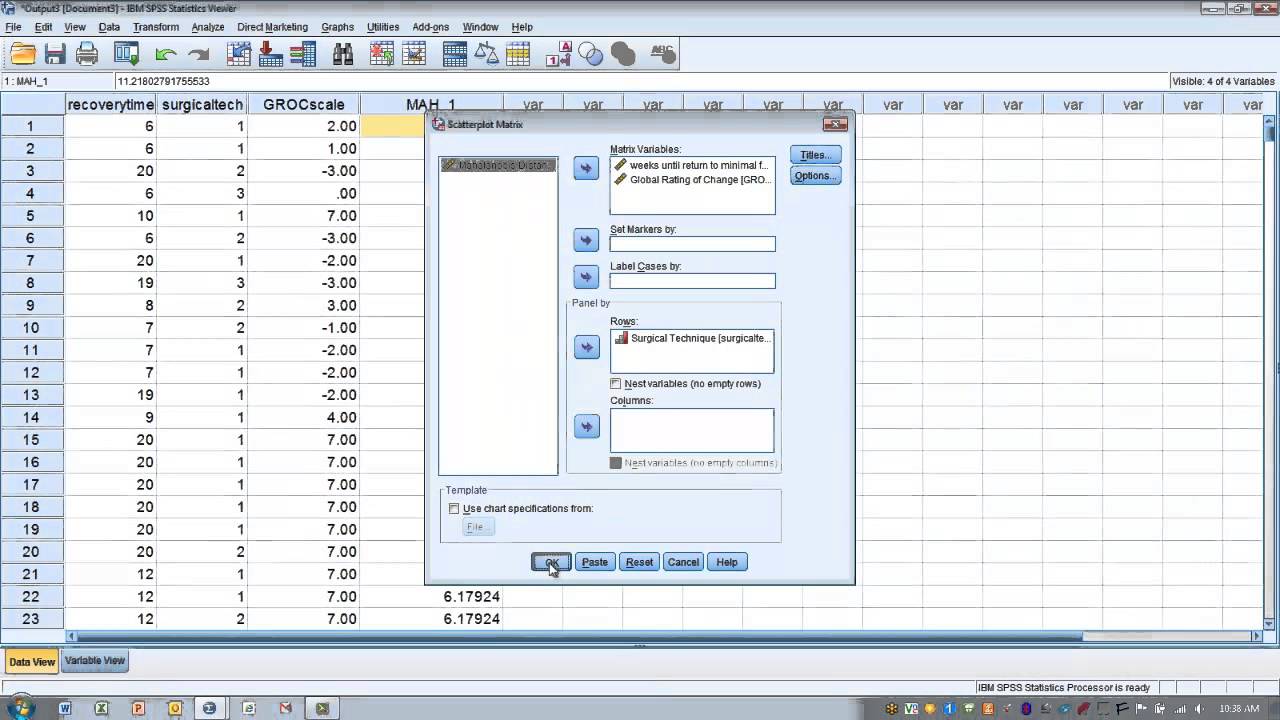Click the Go to case icon
Viewport: 1280px width, 720px height.
point(239,54)
